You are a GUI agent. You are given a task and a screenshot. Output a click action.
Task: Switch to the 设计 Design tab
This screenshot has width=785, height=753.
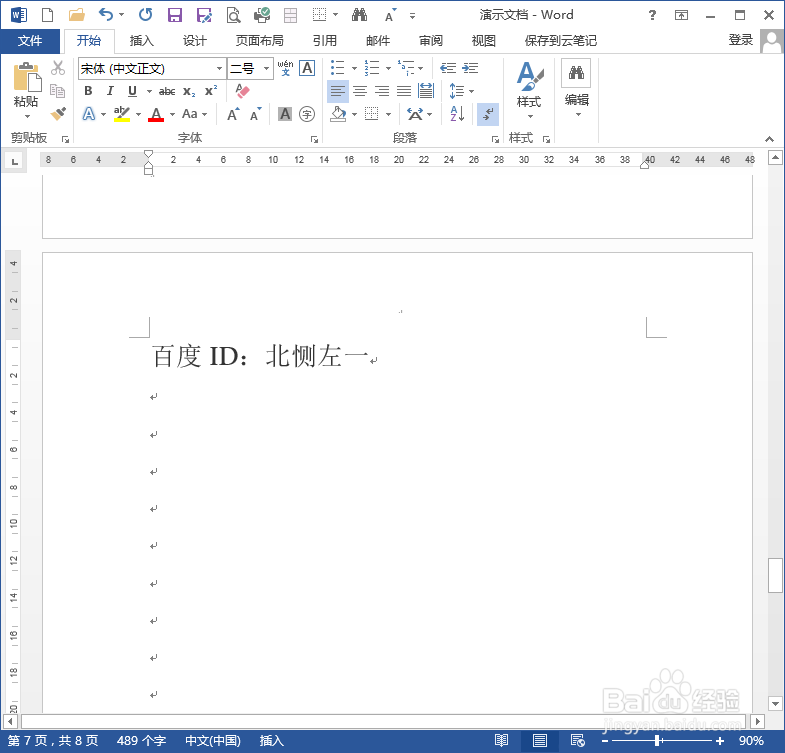tap(194, 41)
